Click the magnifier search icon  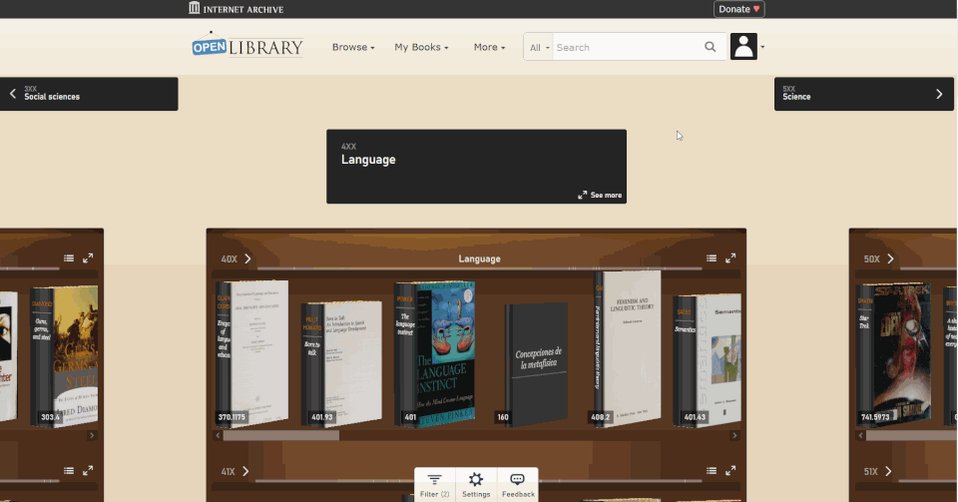(710, 47)
